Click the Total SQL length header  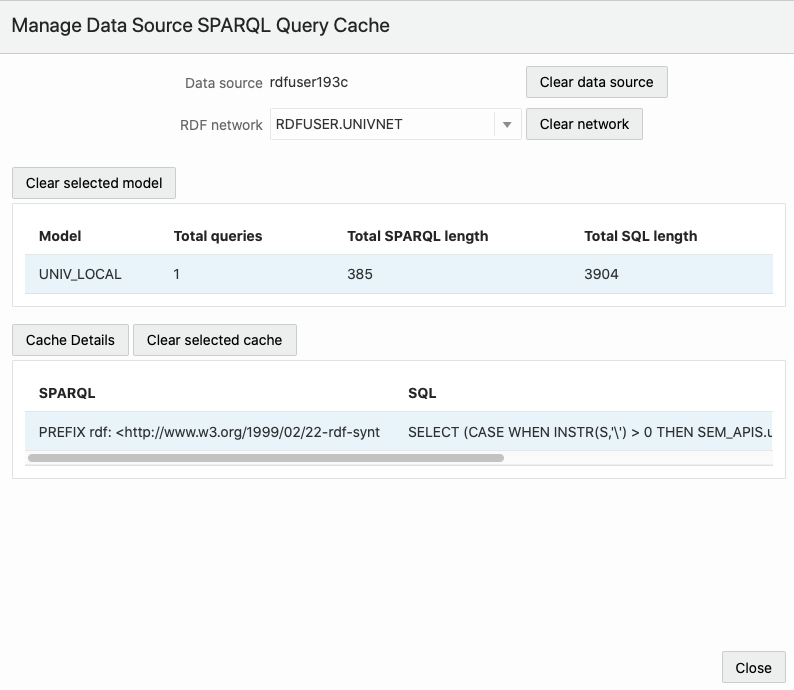pos(641,236)
